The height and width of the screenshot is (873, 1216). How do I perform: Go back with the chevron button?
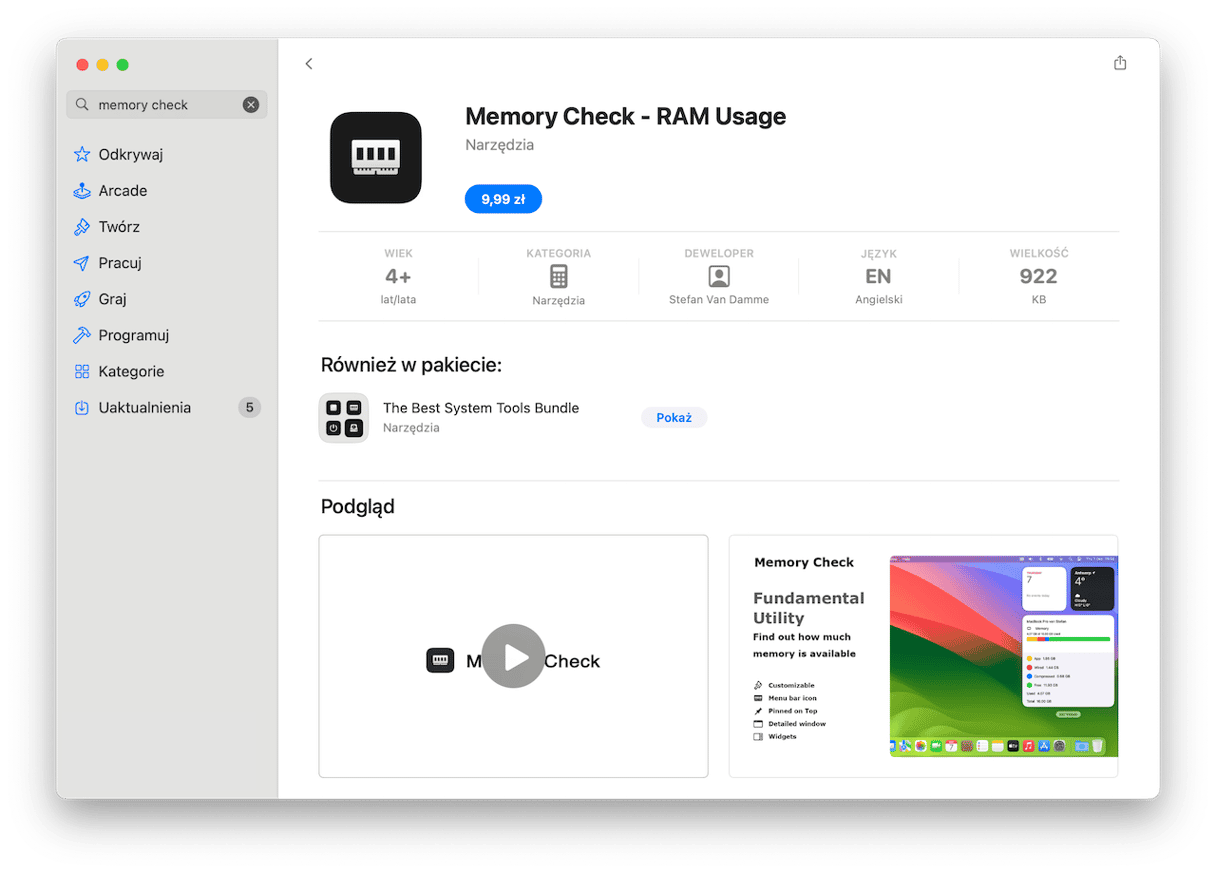309,64
